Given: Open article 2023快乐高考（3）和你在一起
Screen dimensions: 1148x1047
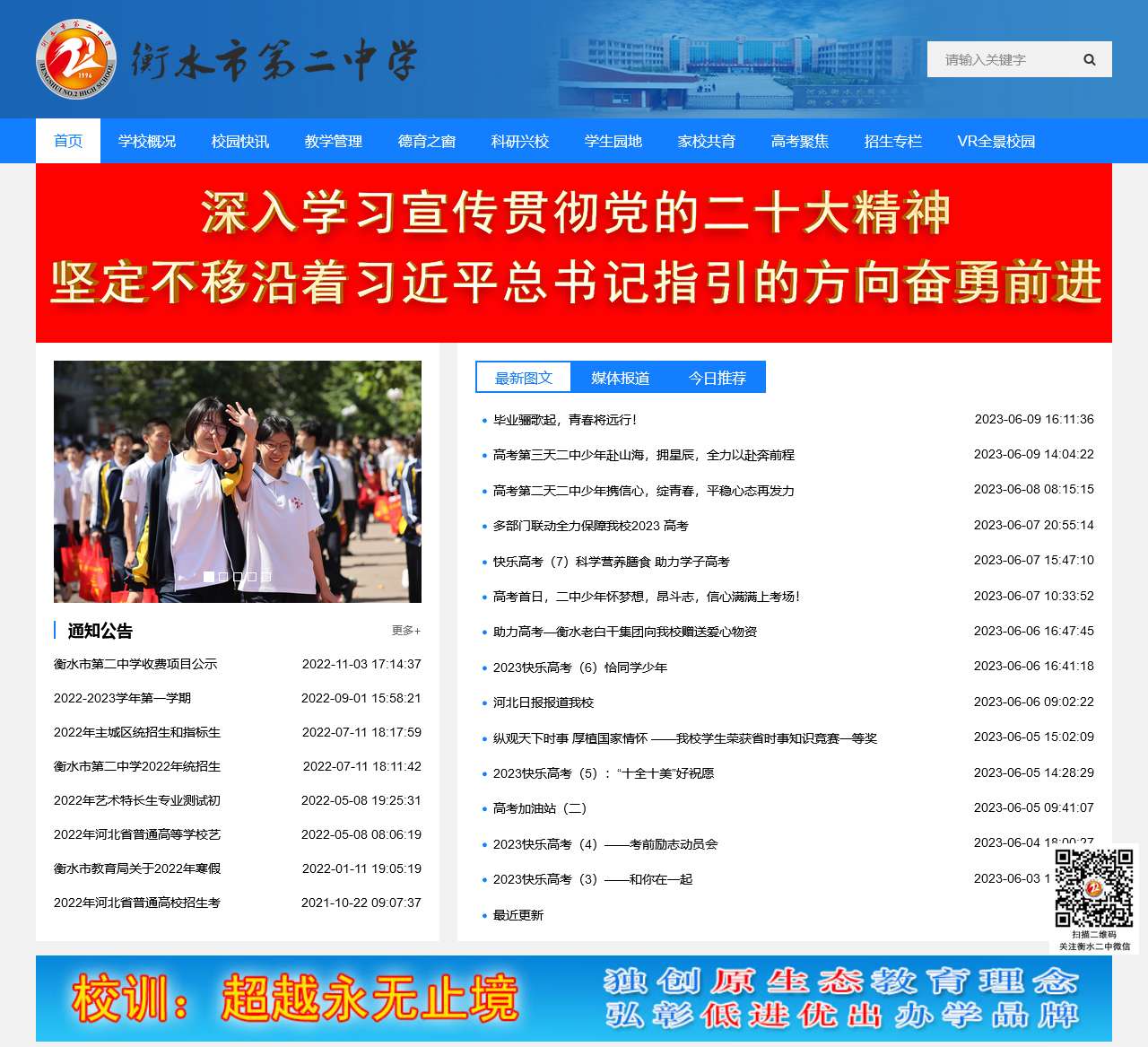Looking at the screenshot, I should point(593,879).
